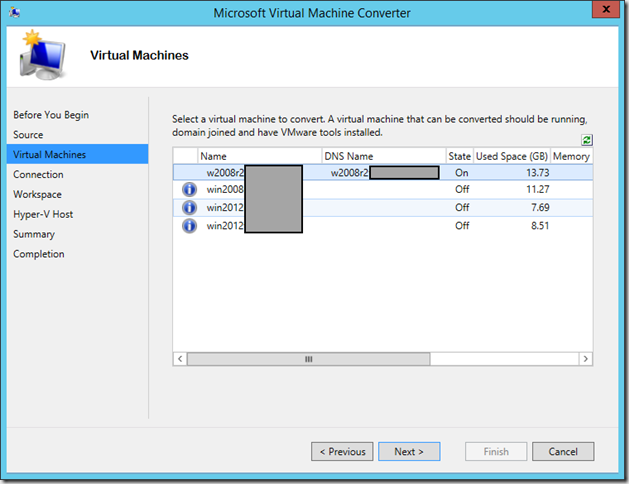Sort by the Name column header
This screenshot has width=629, height=484.
pos(260,156)
